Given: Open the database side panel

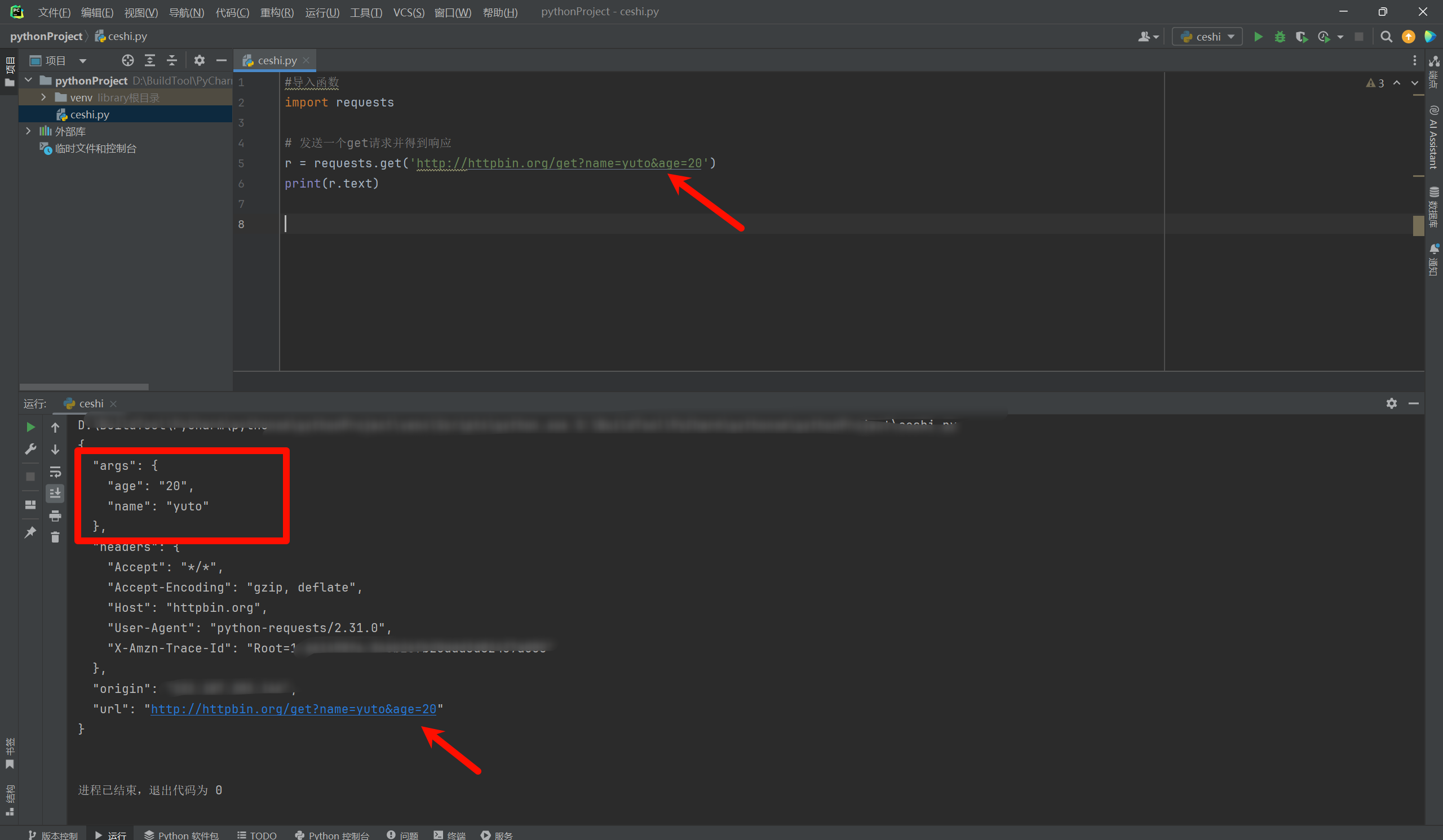Looking at the screenshot, I should (1434, 207).
